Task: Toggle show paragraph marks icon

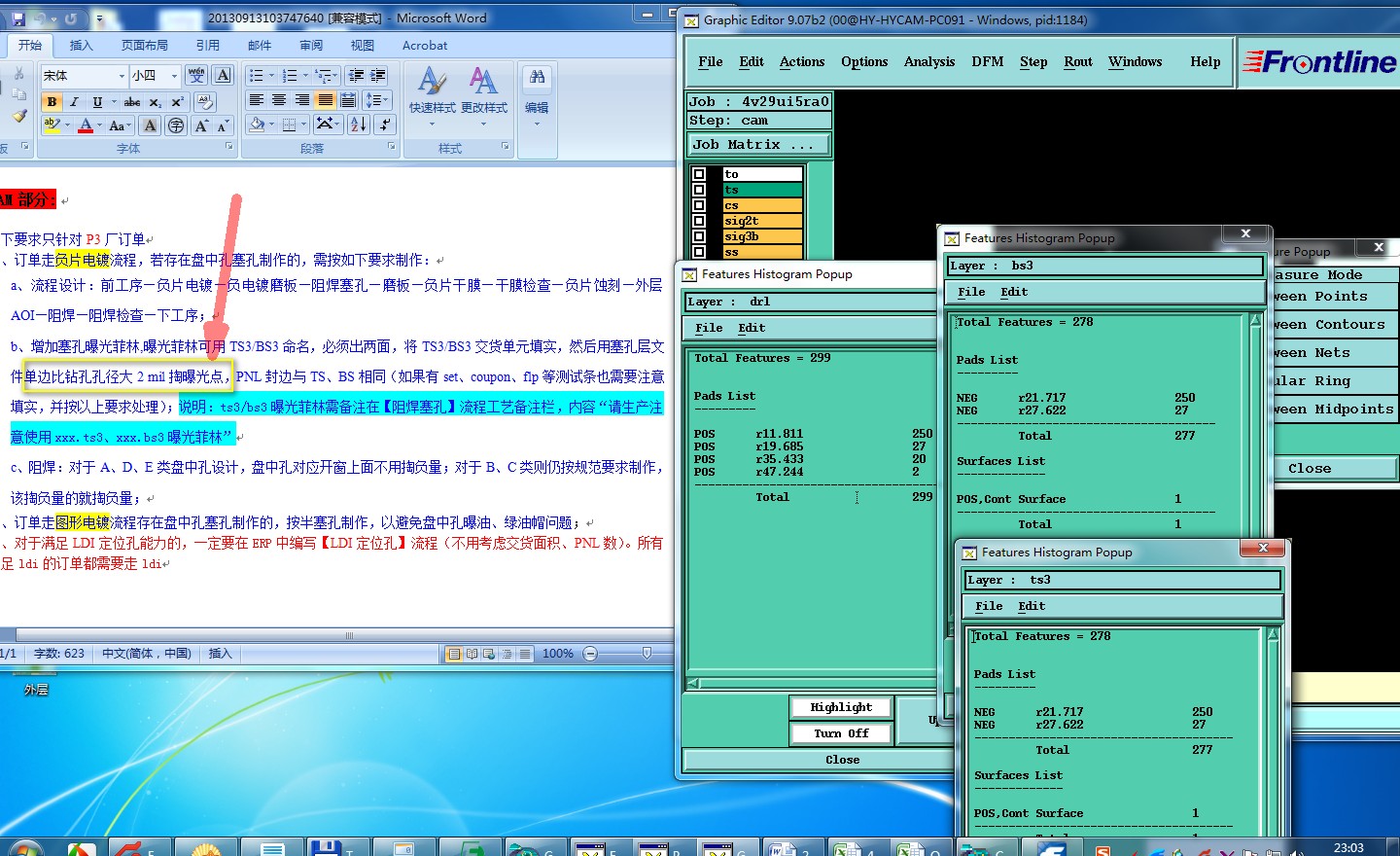Action: [385, 125]
